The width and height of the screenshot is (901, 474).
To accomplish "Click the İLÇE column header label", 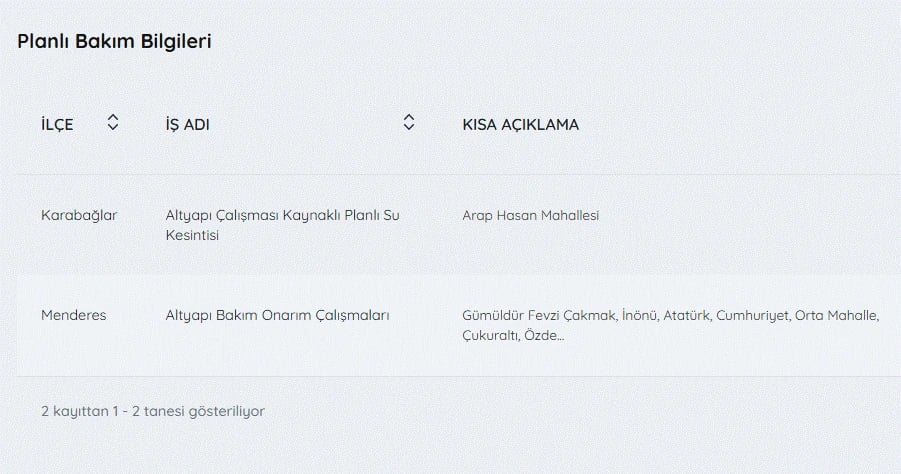I will click(57, 124).
